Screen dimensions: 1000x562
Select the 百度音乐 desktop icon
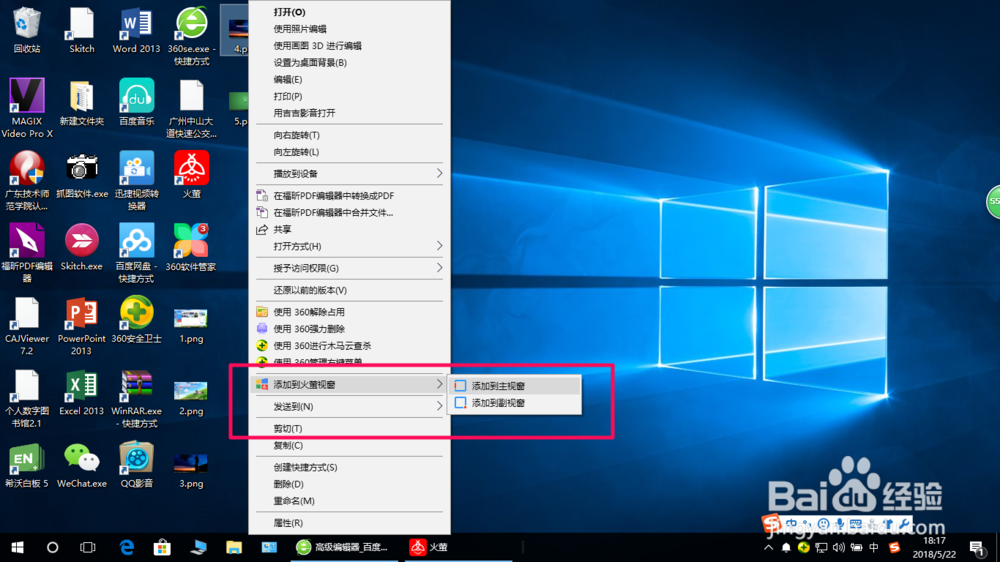click(x=136, y=102)
